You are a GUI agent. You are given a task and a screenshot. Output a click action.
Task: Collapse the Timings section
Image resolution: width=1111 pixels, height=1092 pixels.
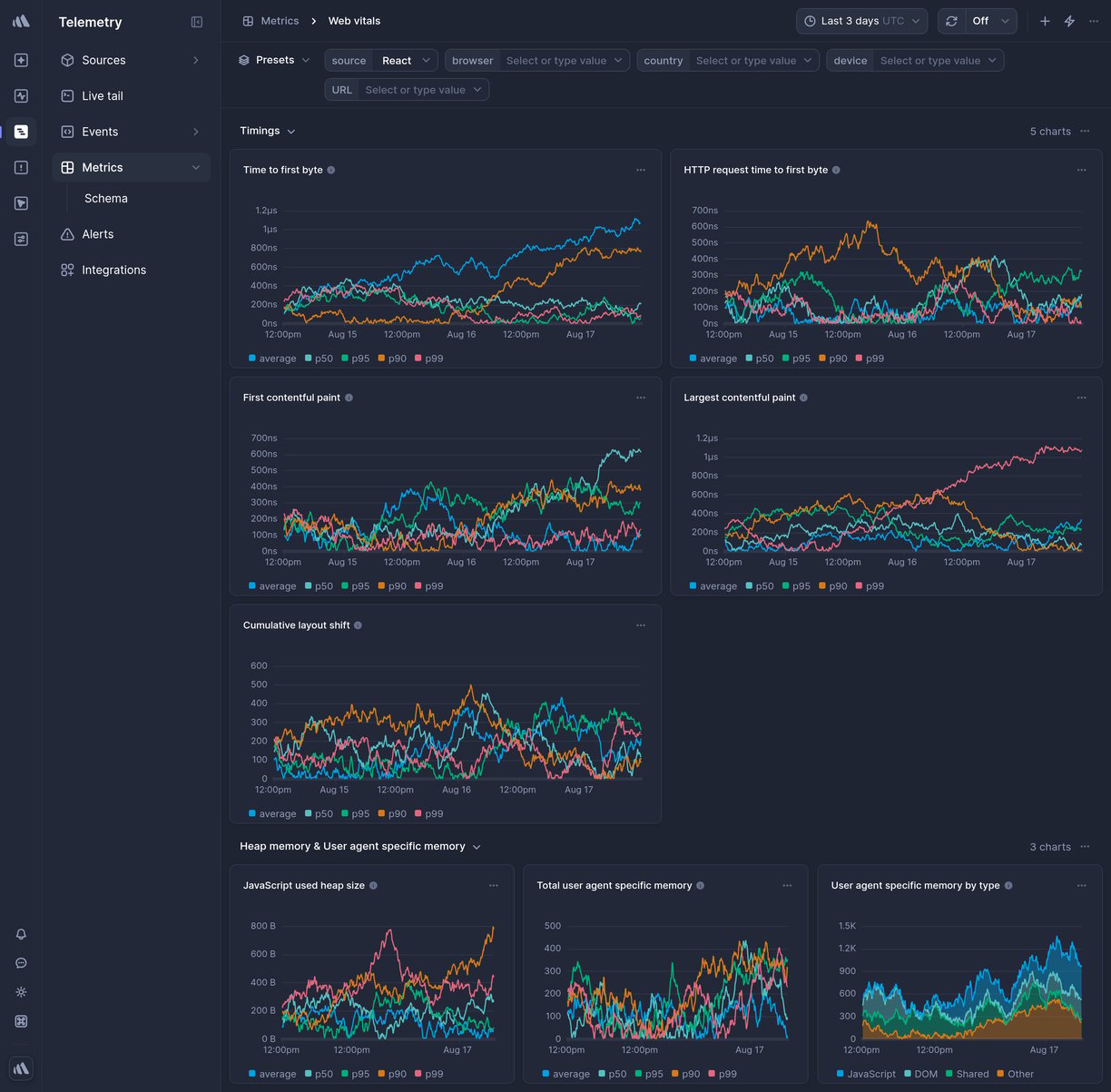[x=268, y=131]
